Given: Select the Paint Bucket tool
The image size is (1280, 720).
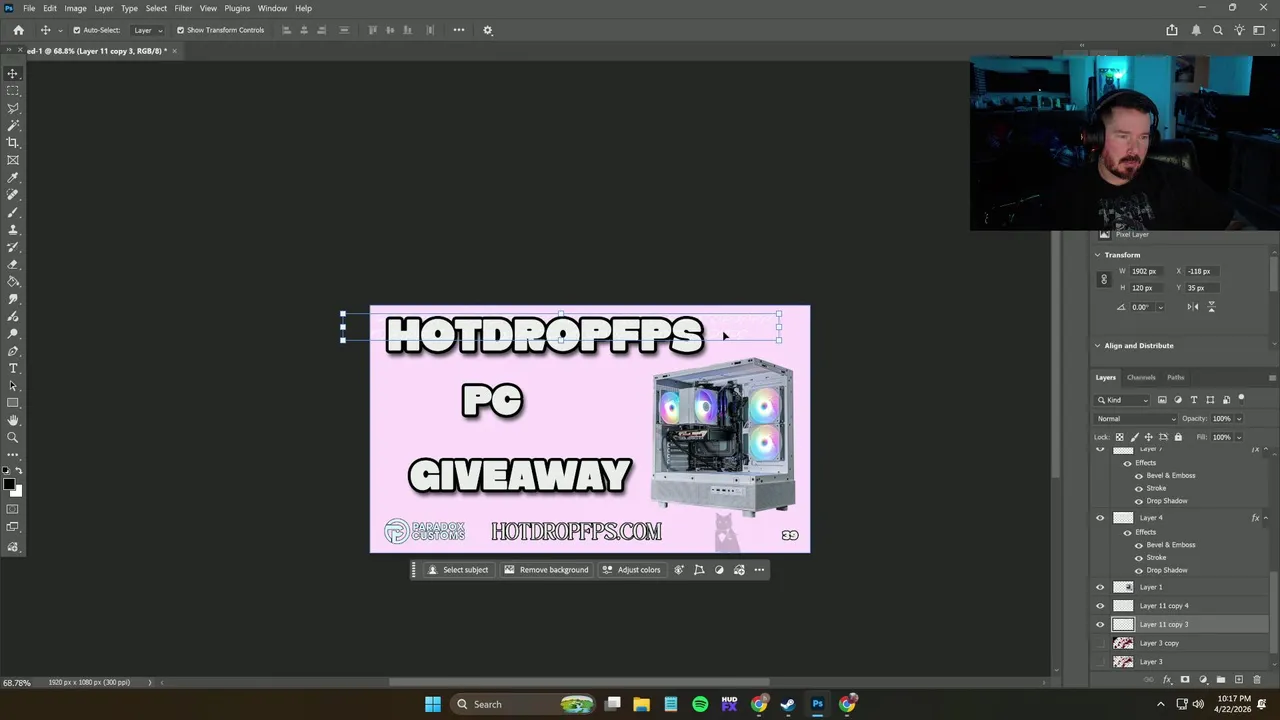Looking at the screenshot, I should pos(13,282).
